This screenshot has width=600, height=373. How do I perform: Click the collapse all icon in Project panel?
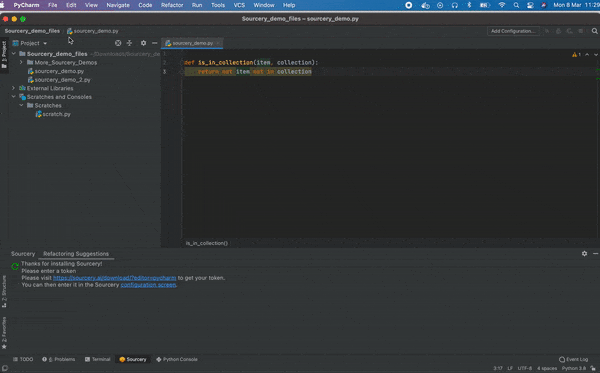[x=129, y=43]
